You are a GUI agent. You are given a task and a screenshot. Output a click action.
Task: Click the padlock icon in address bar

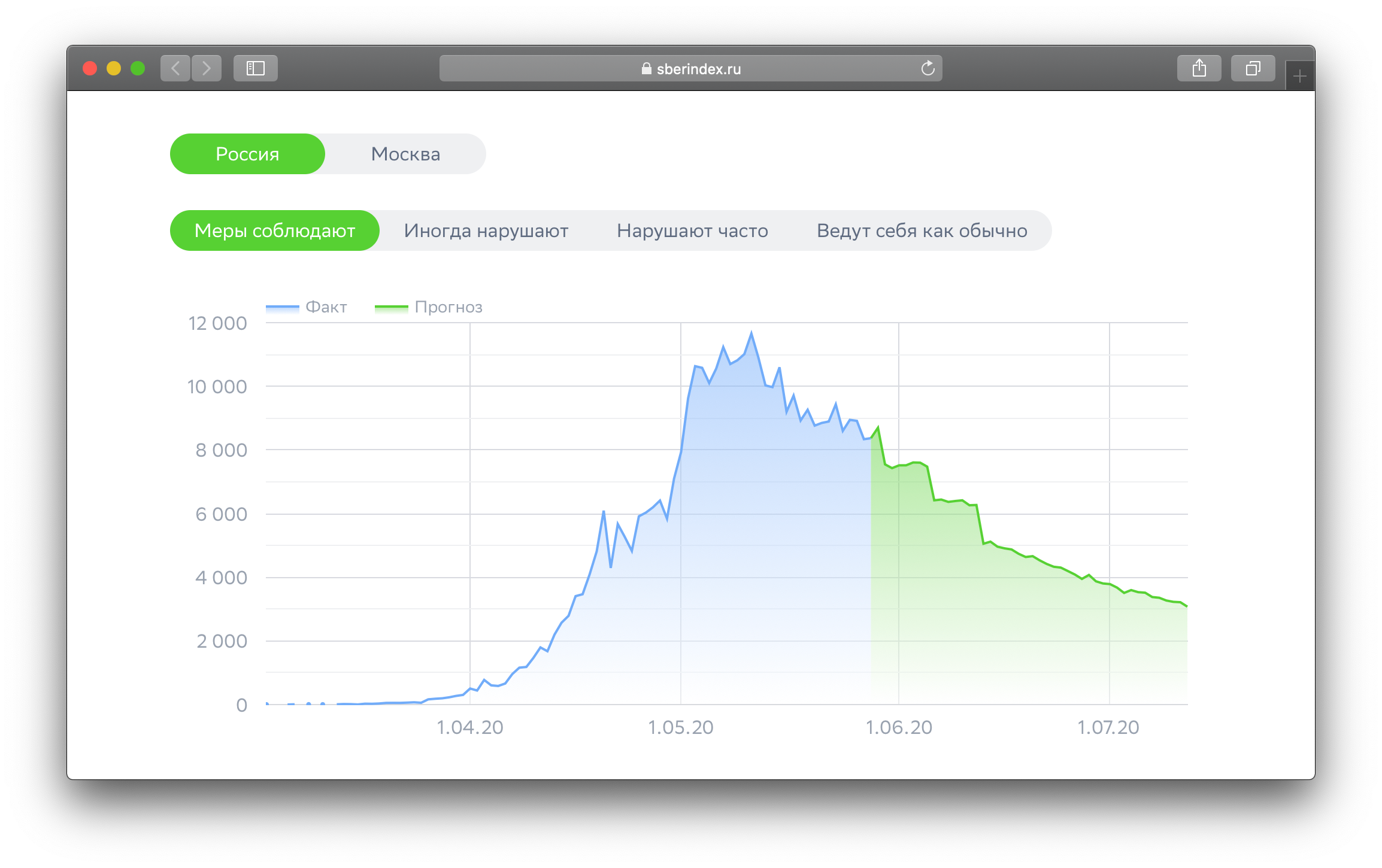[646, 69]
